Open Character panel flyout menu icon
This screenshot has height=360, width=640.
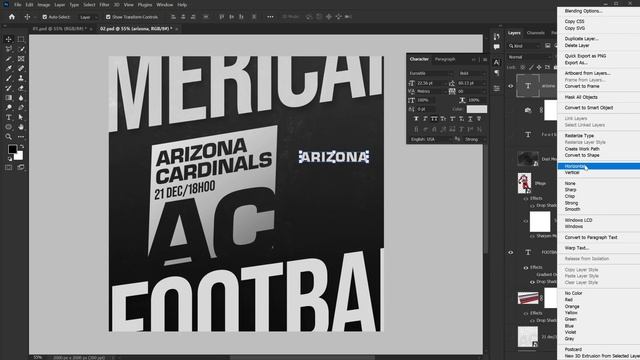pos(485,60)
